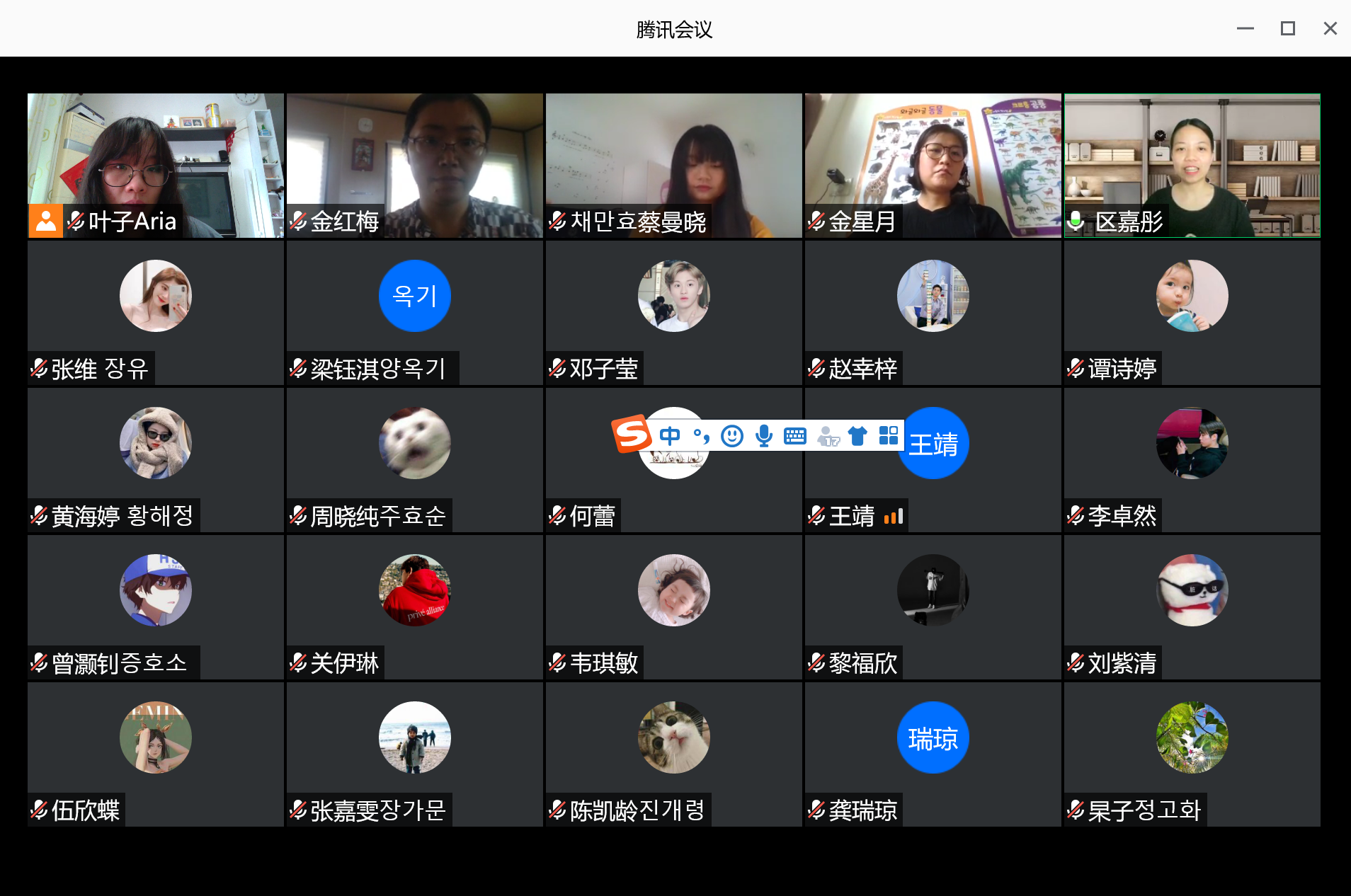Click 陈凯龄진개령's cat avatar
This screenshot has height=896, width=1351.
pos(674,737)
